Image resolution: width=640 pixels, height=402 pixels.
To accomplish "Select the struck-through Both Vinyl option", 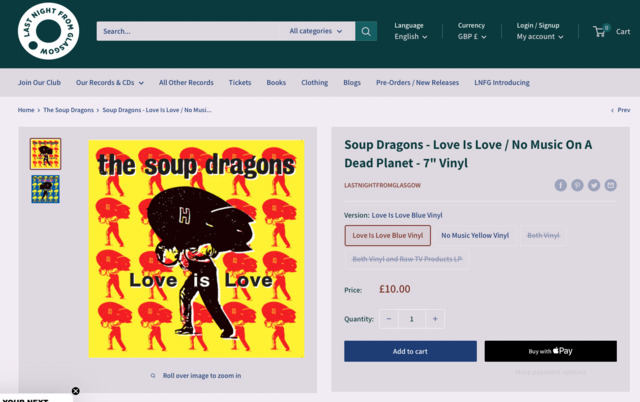I will point(543,235).
